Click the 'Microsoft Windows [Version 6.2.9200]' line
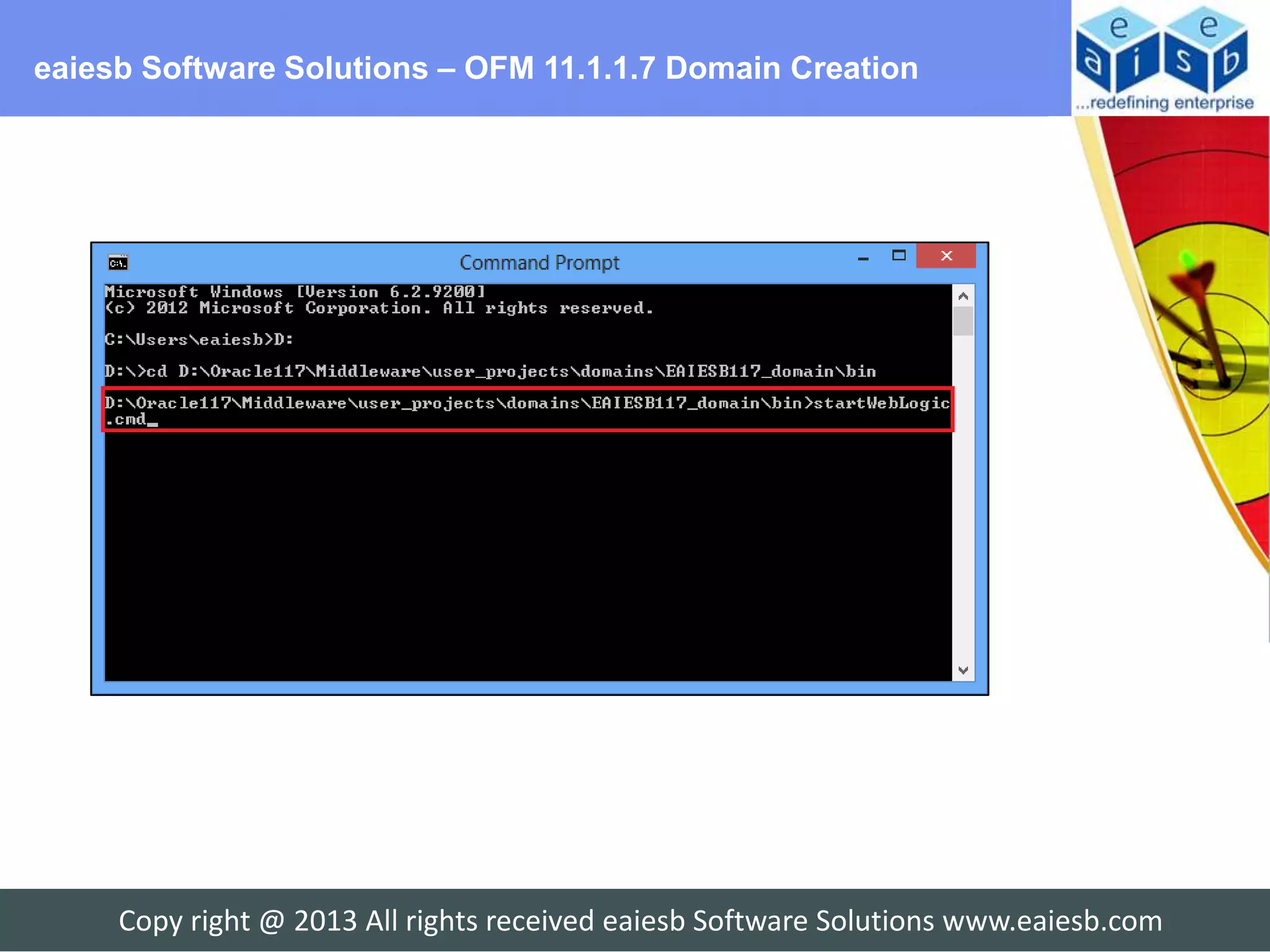The height and width of the screenshot is (952, 1270). pyautogui.click(x=295, y=291)
